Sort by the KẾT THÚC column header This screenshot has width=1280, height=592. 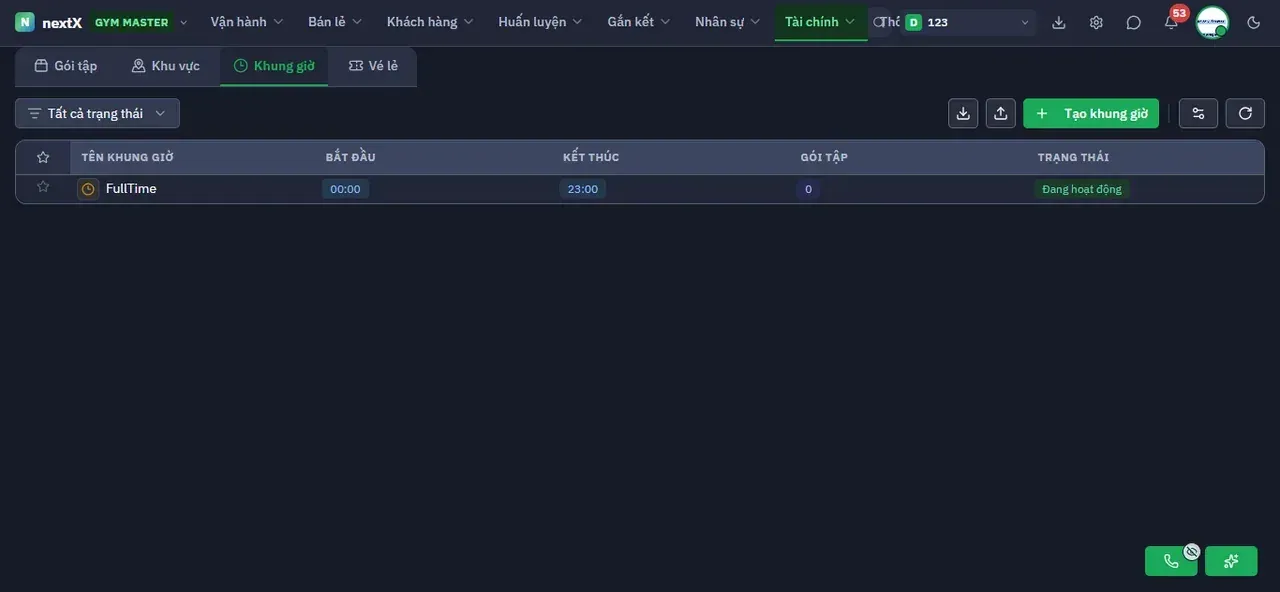(x=591, y=157)
